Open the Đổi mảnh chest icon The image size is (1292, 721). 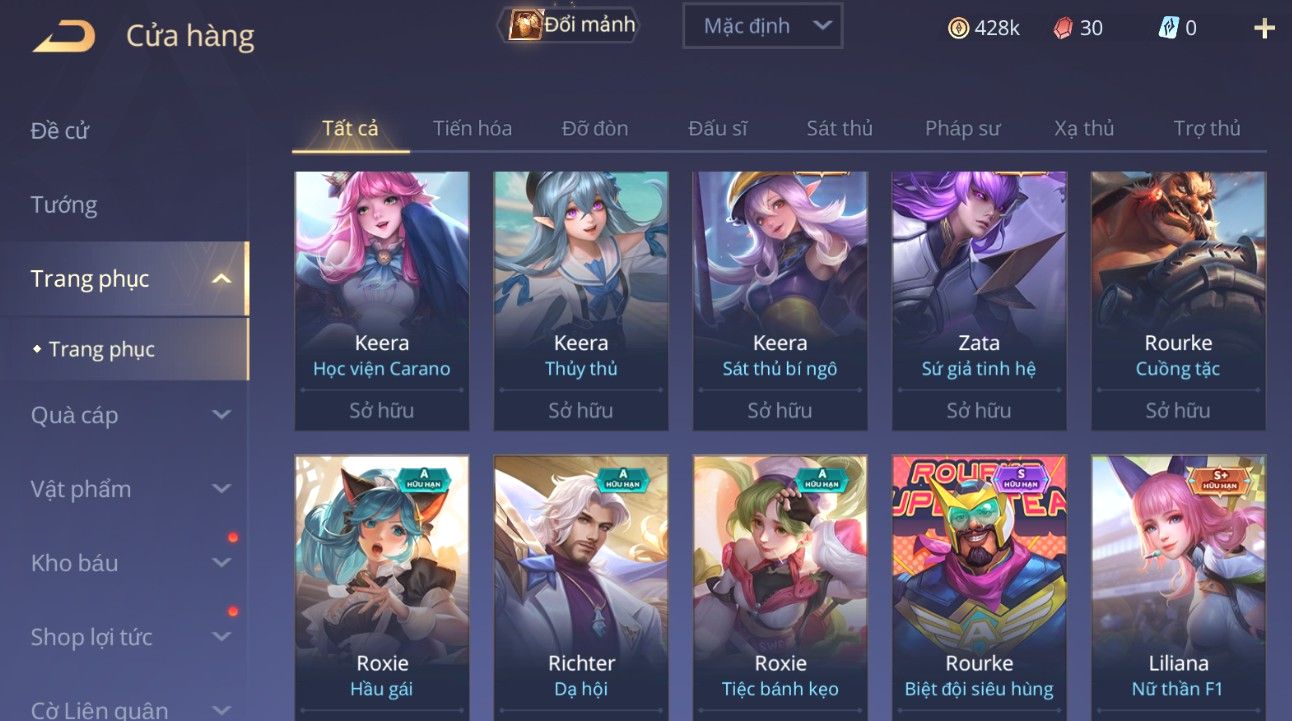tap(525, 25)
